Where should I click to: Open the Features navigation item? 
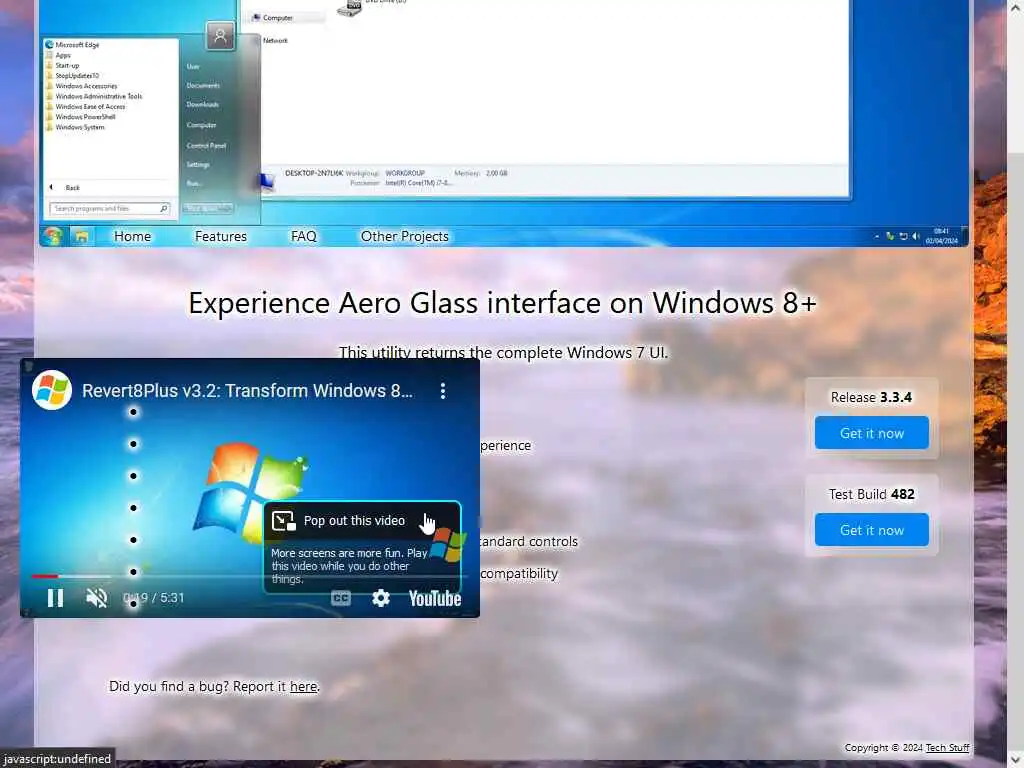(221, 236)
